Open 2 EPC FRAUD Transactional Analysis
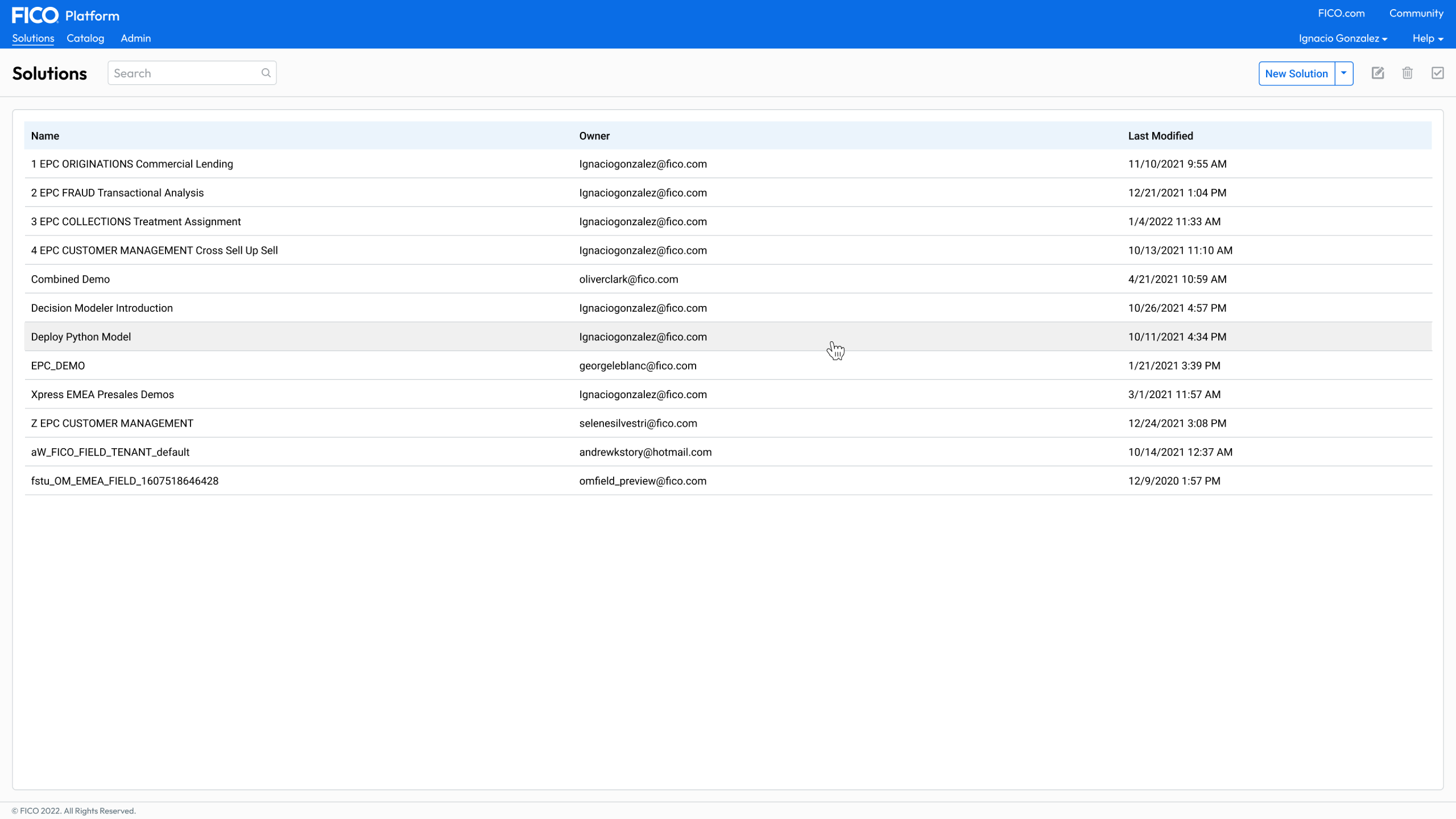Viewport: 1456px width, 819px height. 117,193
